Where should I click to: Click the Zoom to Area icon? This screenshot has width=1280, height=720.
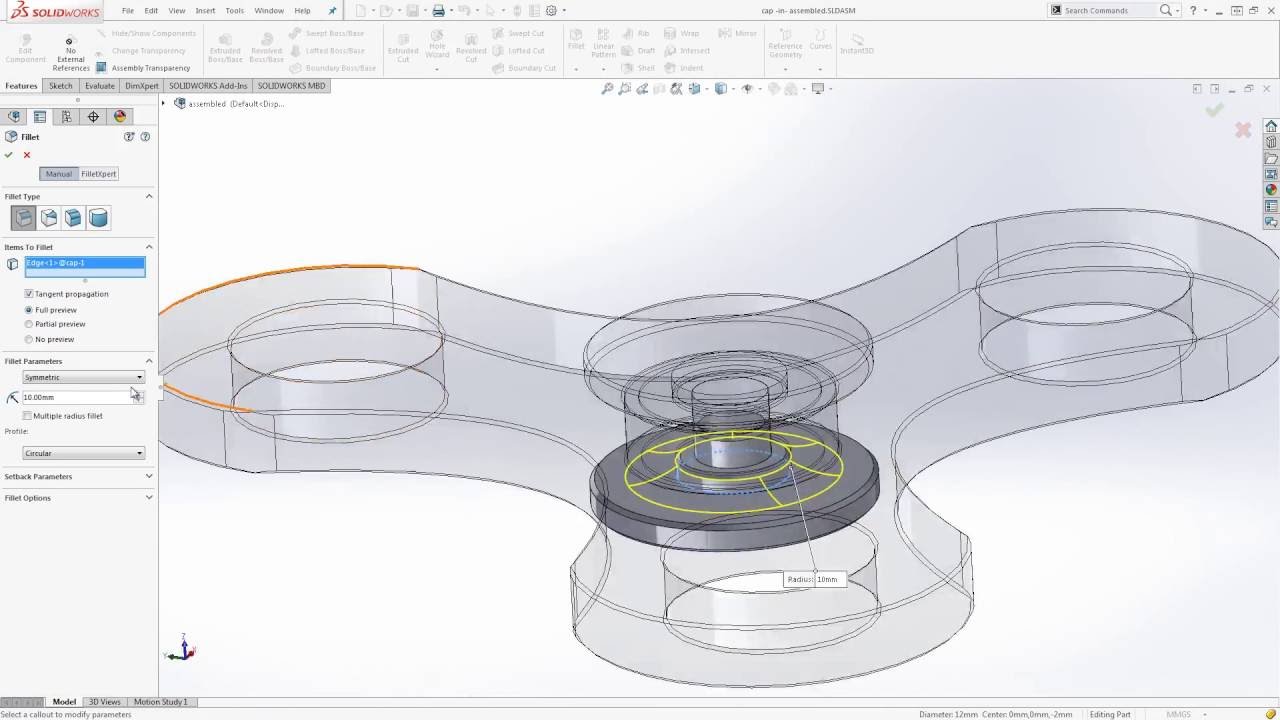point(626,89)
